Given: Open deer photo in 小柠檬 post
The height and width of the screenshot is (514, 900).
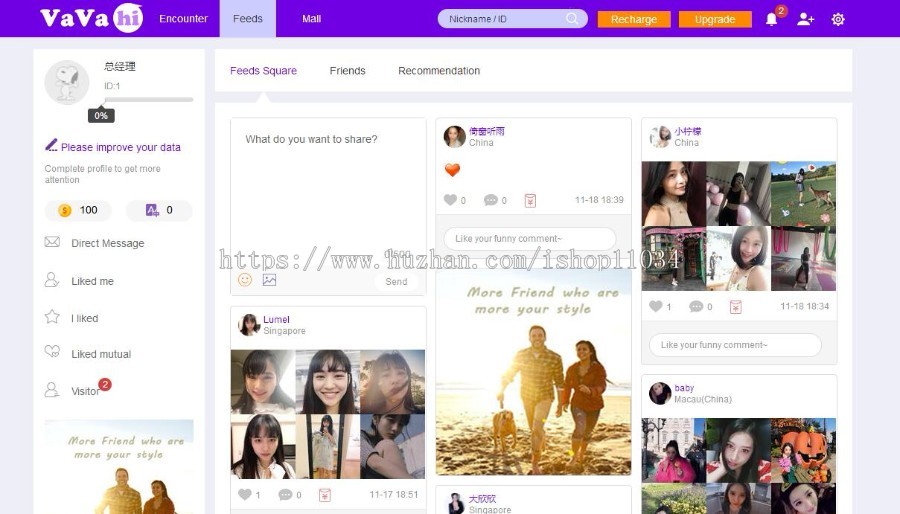Looking at the screenshot, I should point(803,193).
